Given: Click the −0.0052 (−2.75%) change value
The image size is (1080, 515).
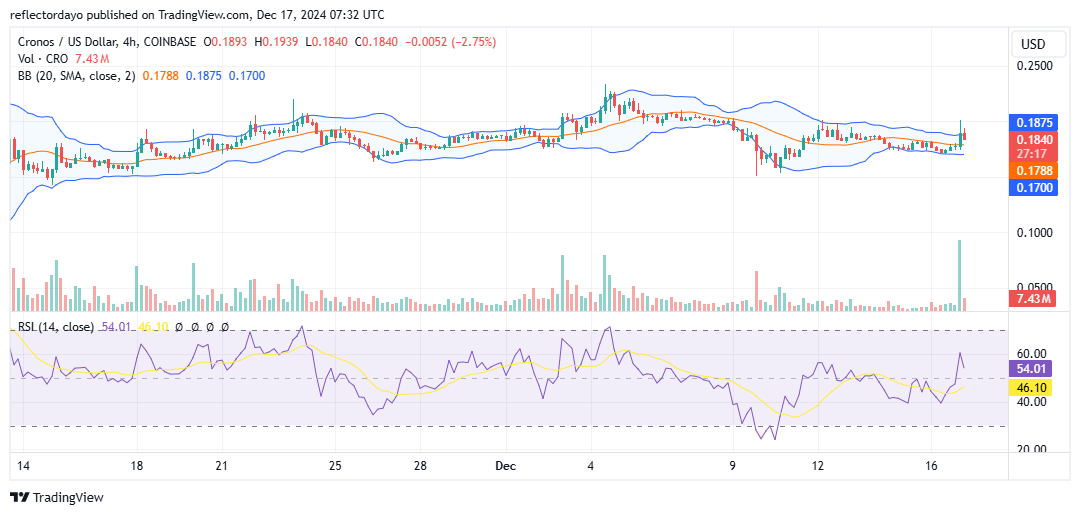Looking at the screenshot, I should point(449,42).
